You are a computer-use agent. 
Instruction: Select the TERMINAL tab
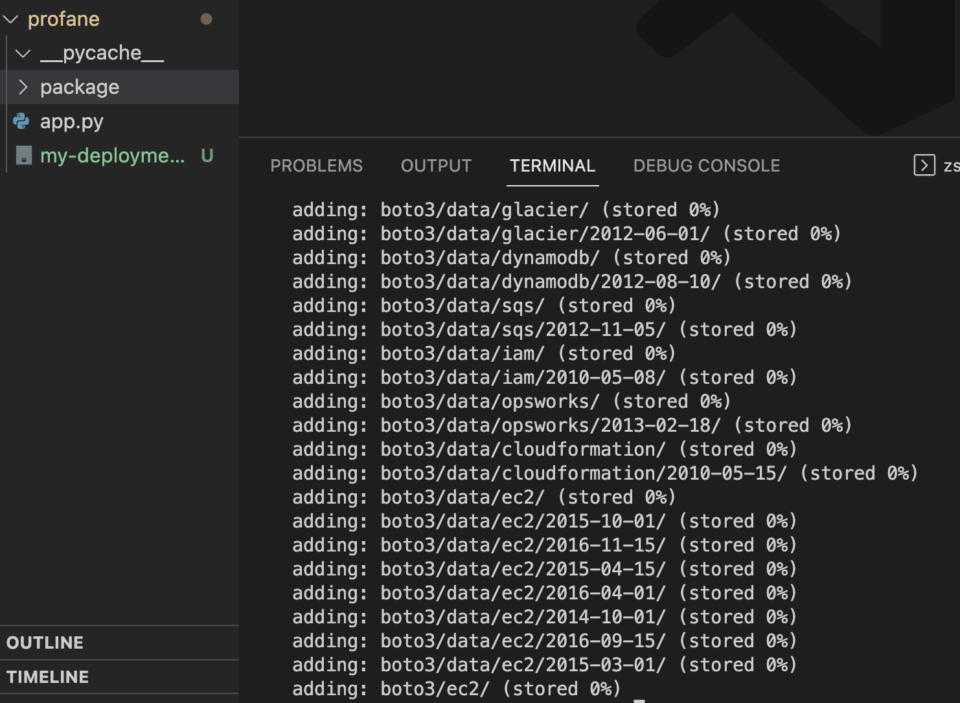click(x=552, y=166)
